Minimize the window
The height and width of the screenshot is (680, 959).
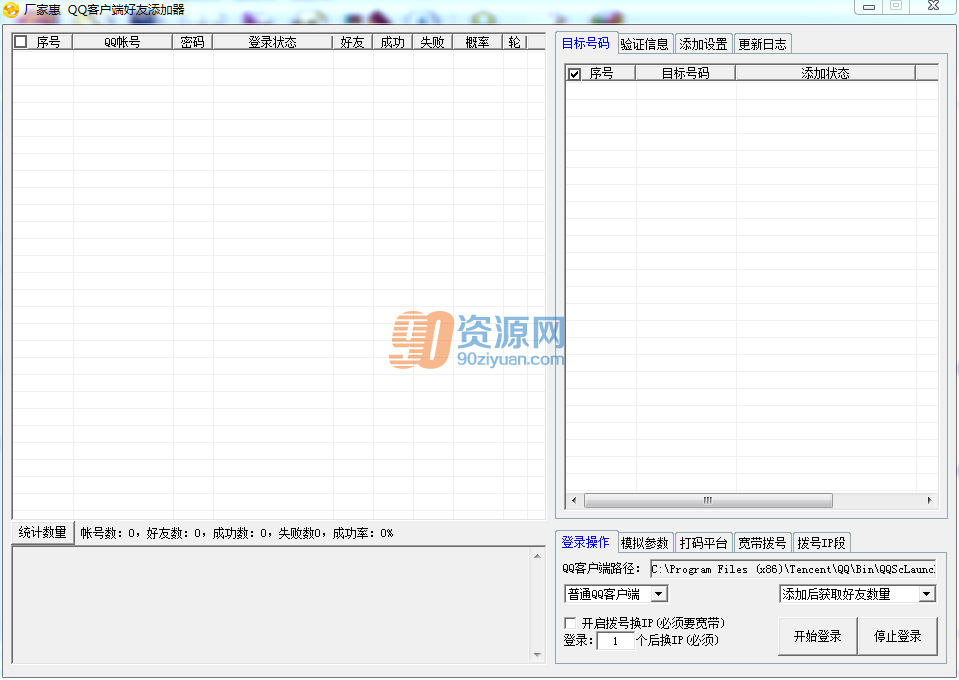[x=868, y=7]
